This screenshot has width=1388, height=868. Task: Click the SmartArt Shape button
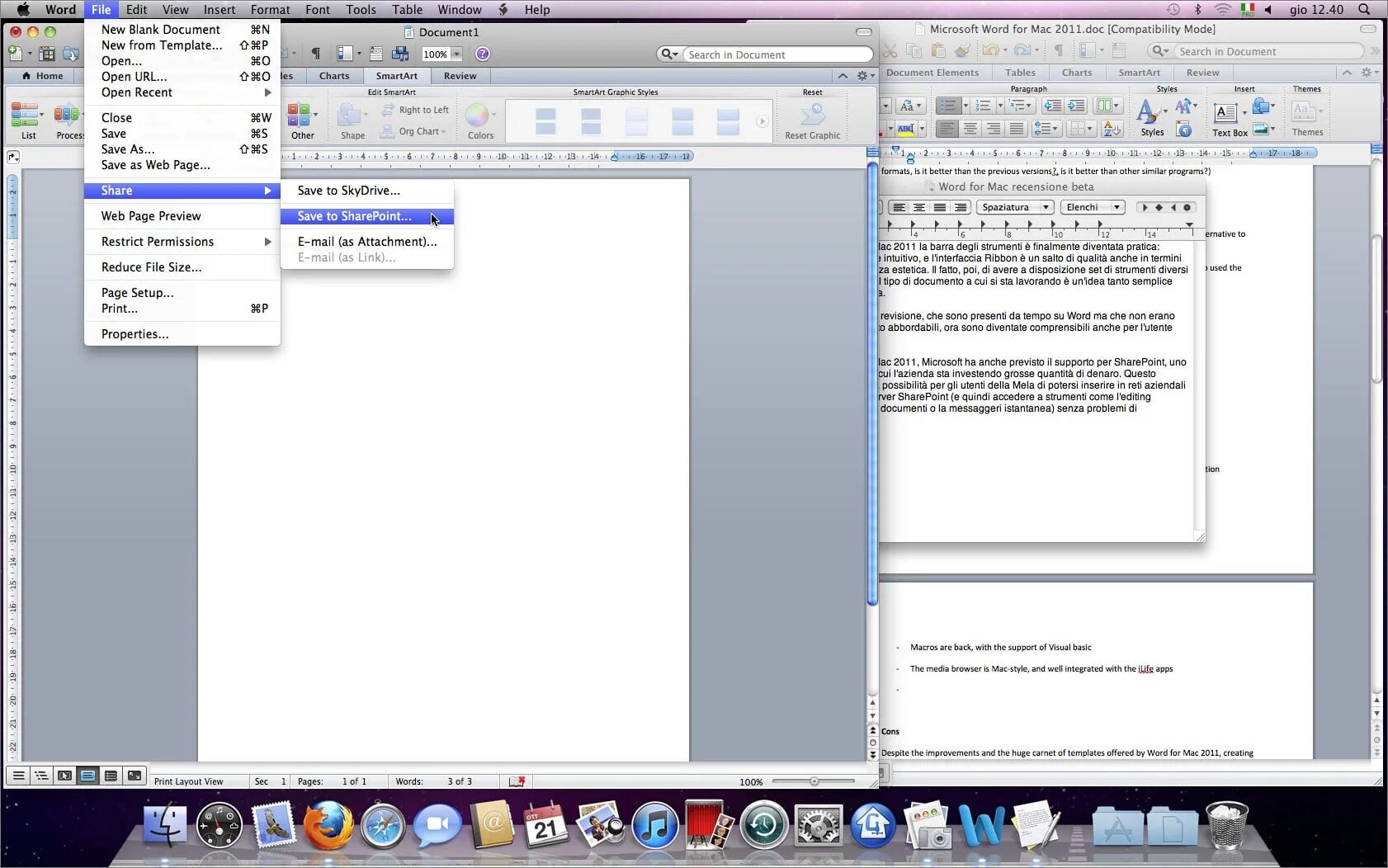coord(352,120)
